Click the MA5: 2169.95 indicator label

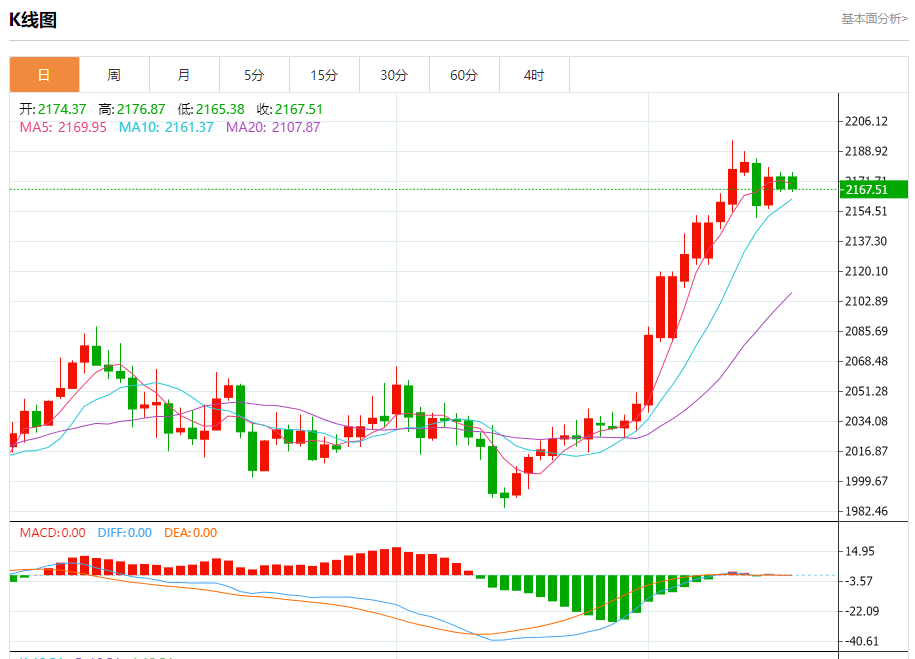pos(63,127)
